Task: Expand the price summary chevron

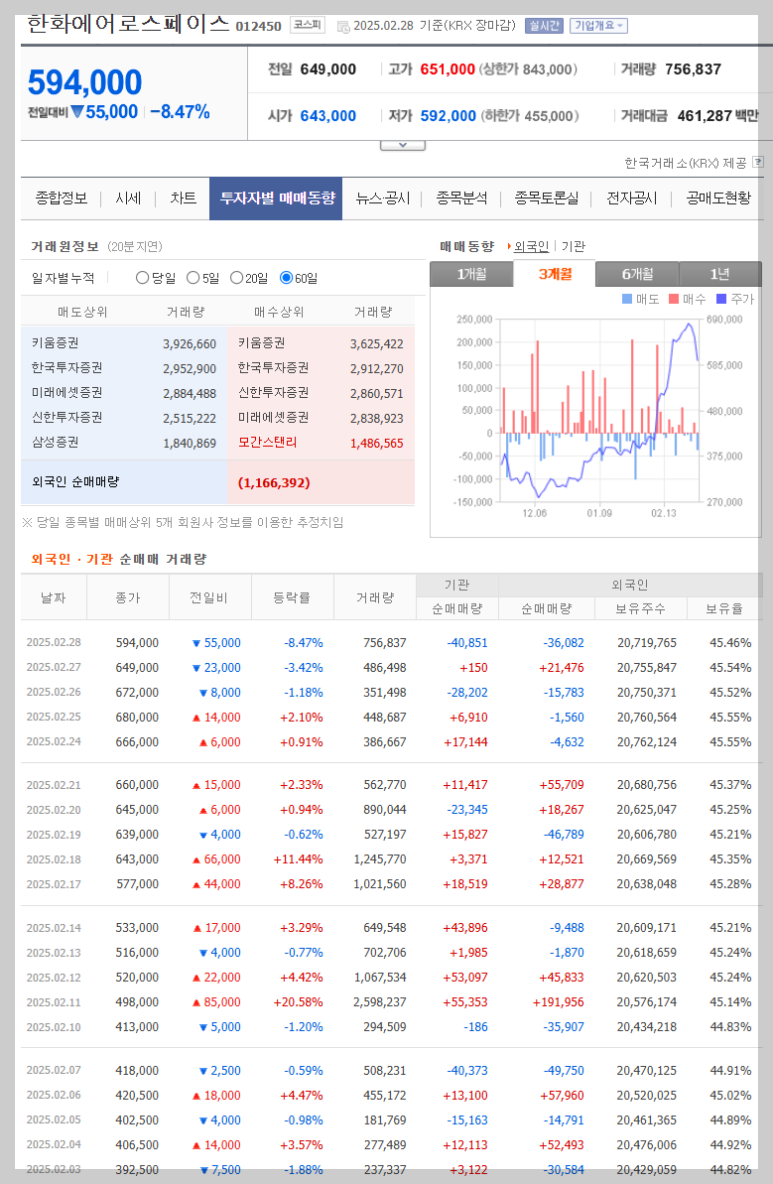Action: point(403,145)
